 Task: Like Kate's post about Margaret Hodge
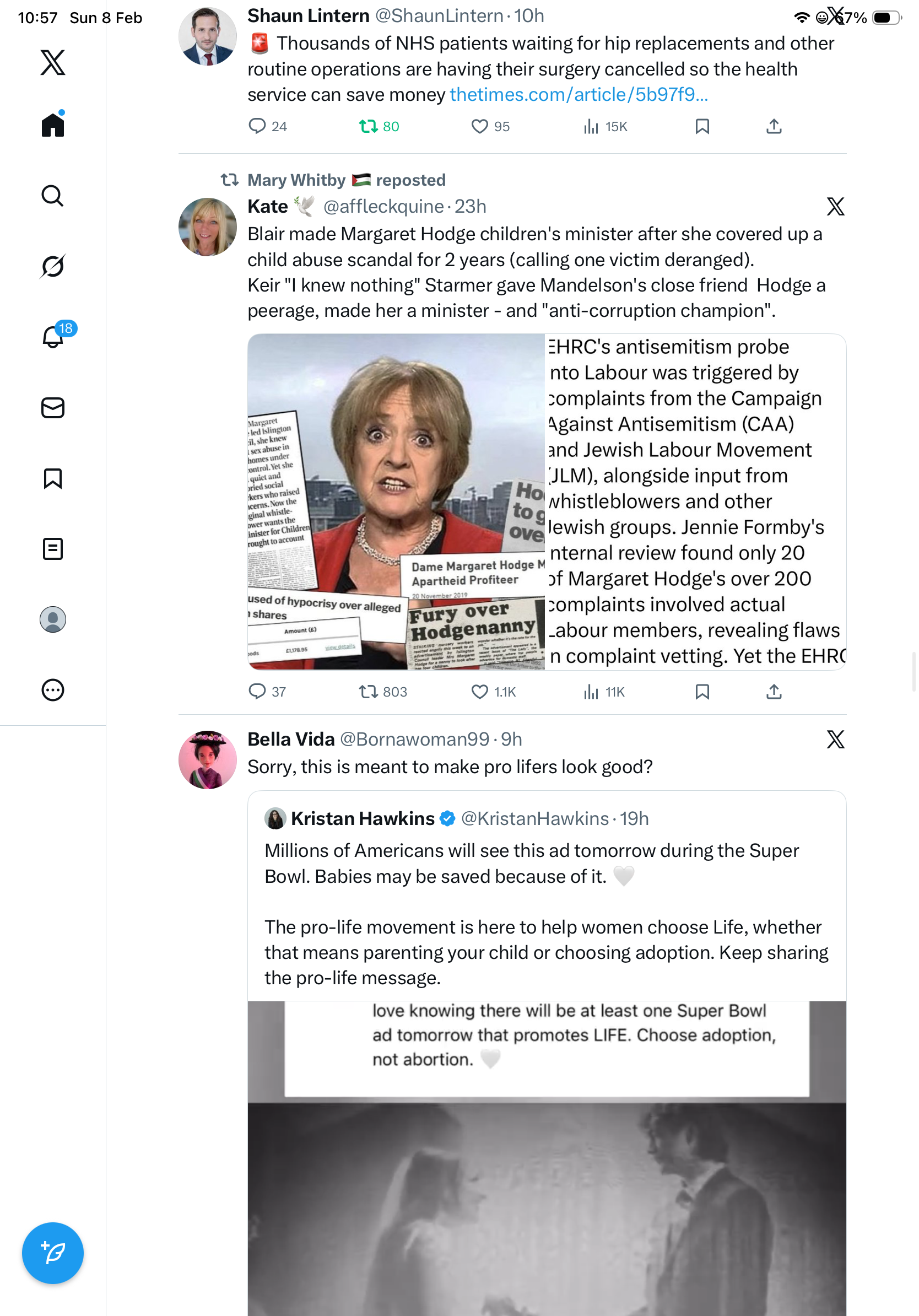[493, 692]
